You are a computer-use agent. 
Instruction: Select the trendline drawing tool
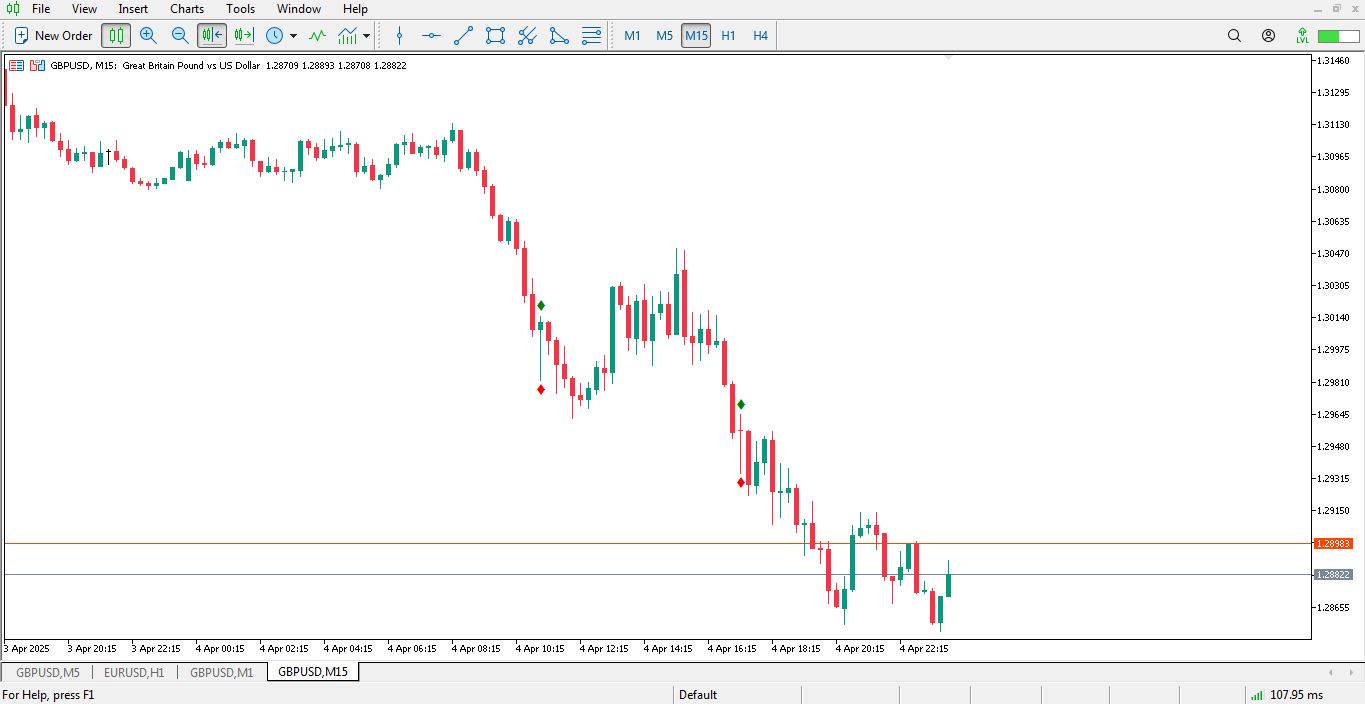pyautogui.click(x=463, y=36)
